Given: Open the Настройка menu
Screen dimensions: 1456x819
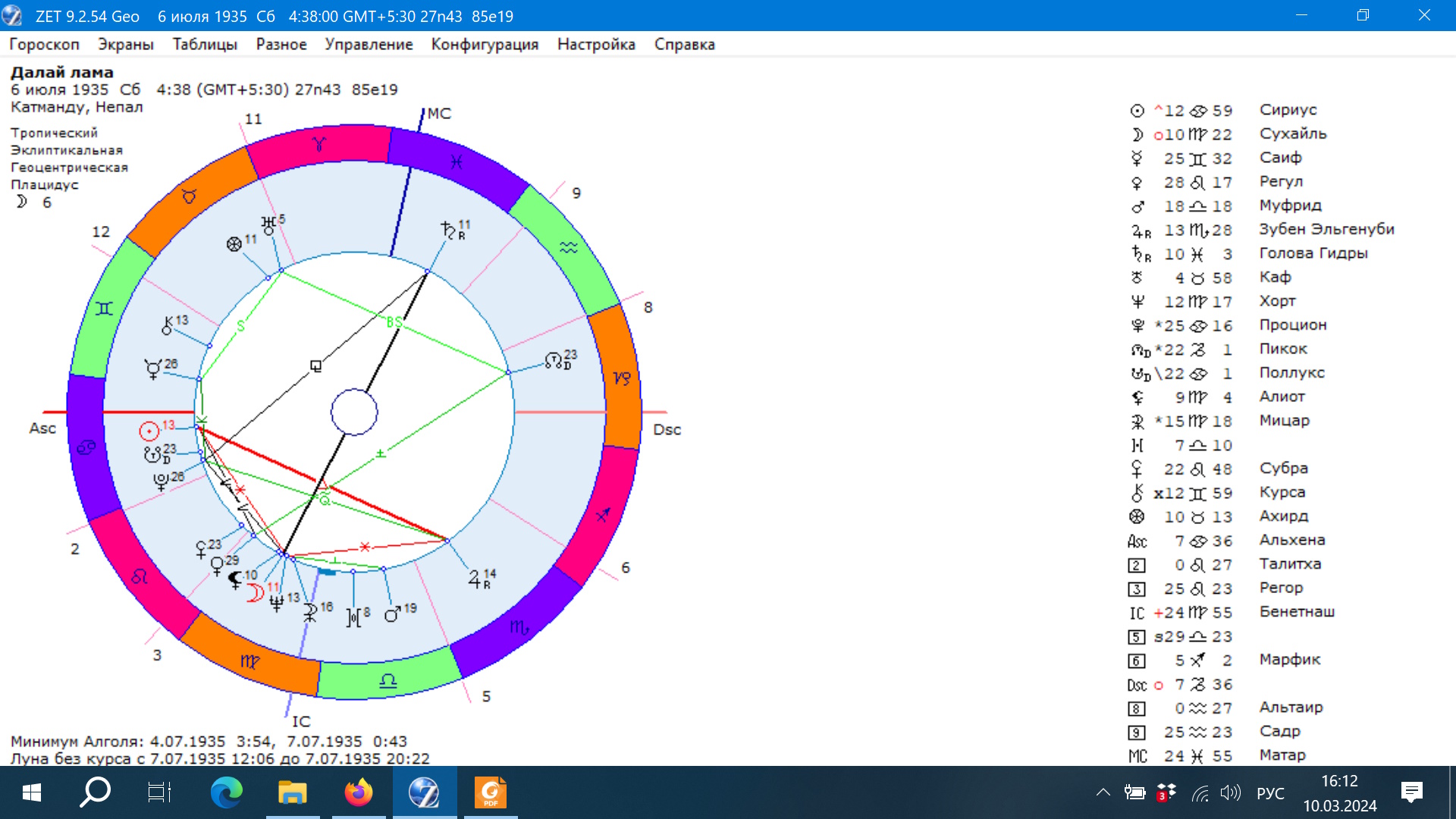Looking at the screenshot, I should (x=596, y=44).
